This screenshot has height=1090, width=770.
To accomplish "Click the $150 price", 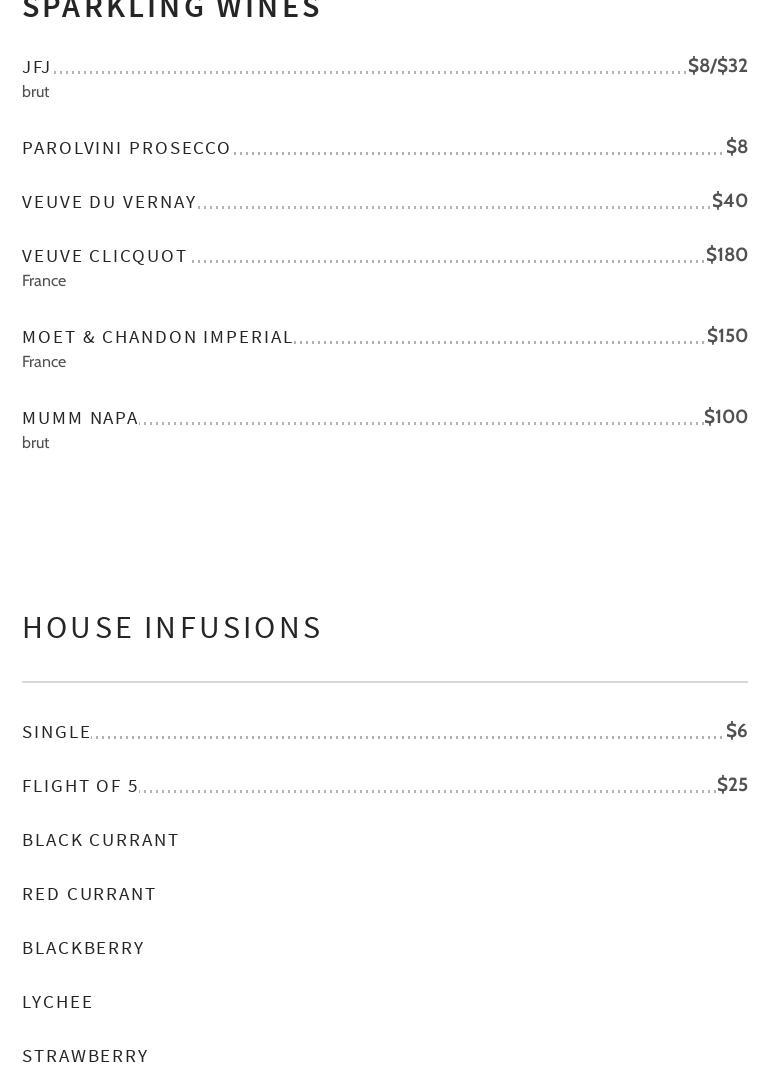I will point(727,336).
